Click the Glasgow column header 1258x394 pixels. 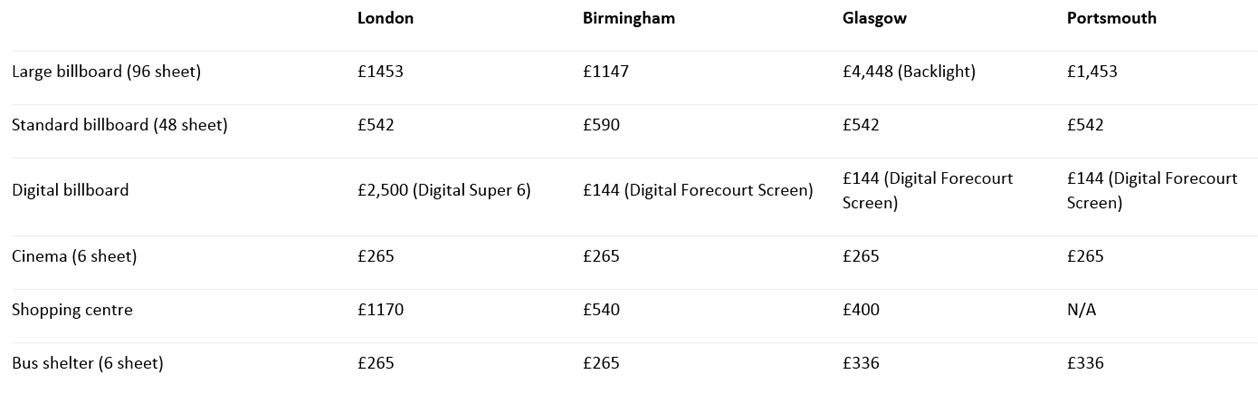(x=873, y=19)
